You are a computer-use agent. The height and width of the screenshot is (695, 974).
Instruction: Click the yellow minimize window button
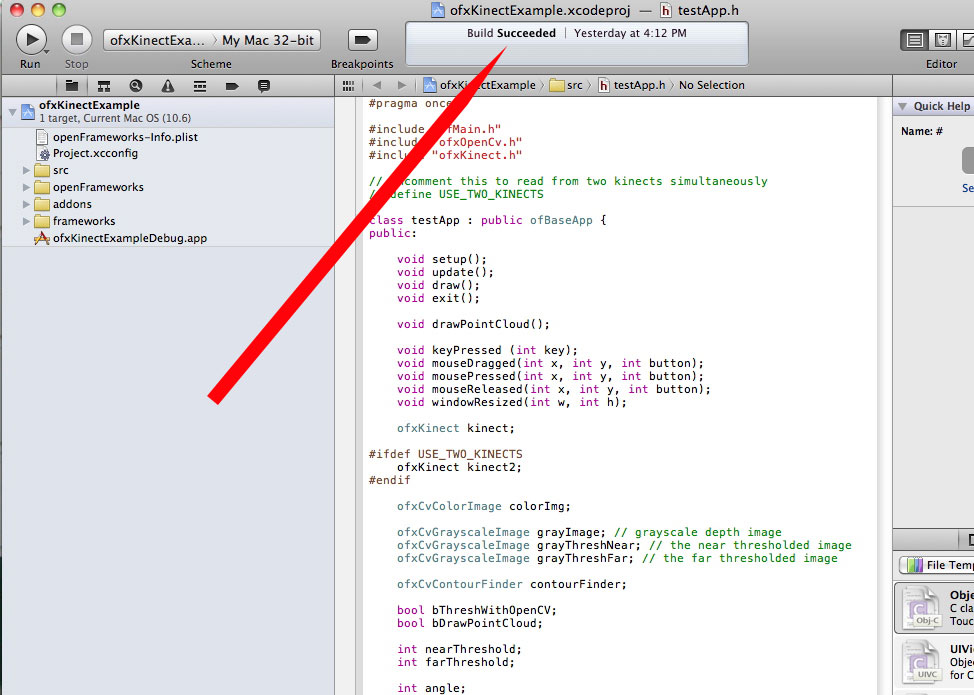pos(38,9)
